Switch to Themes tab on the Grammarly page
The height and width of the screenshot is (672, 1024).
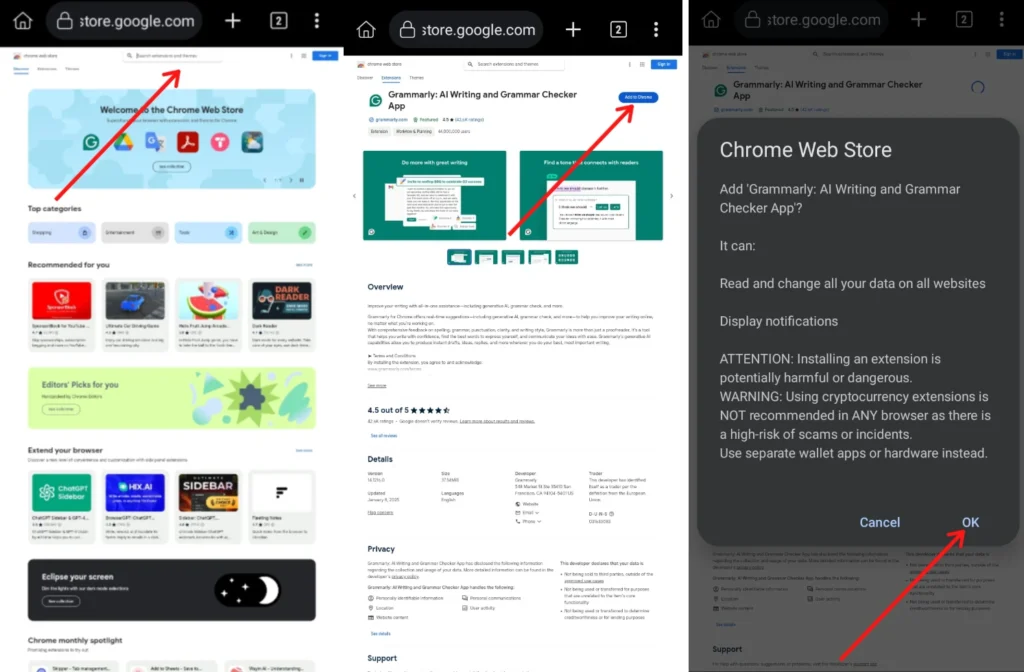[x=416, y=77]
